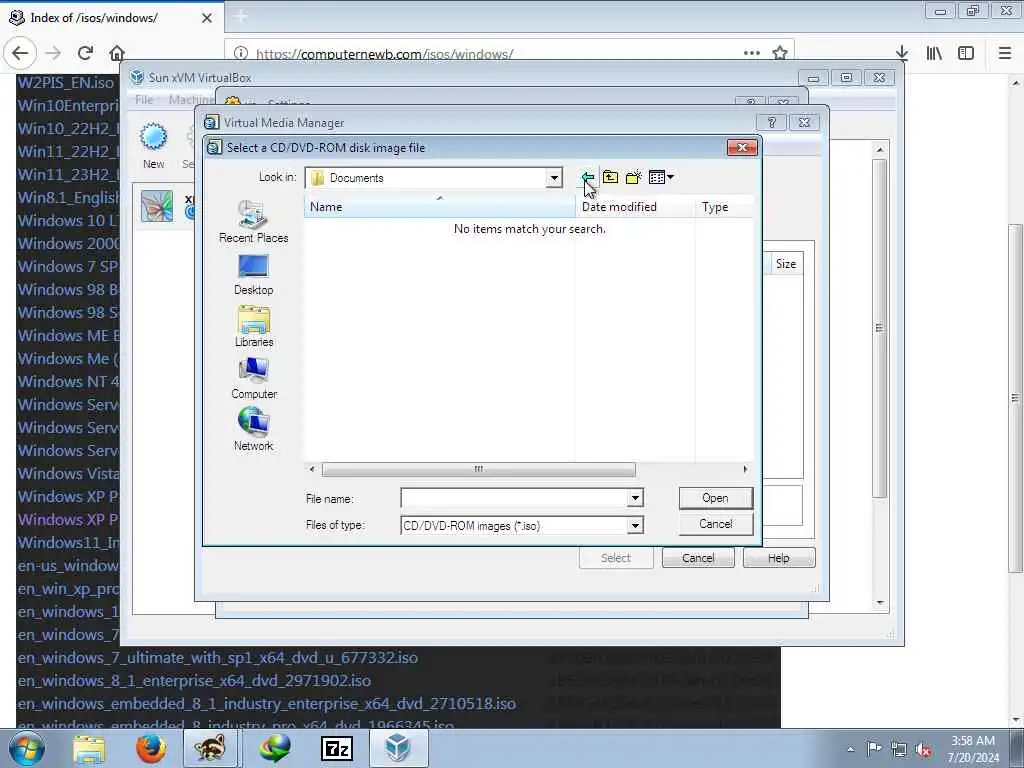Click the Firefox address bar URL
Viewport: 1024px width, 768px height.
coord(384,54)
